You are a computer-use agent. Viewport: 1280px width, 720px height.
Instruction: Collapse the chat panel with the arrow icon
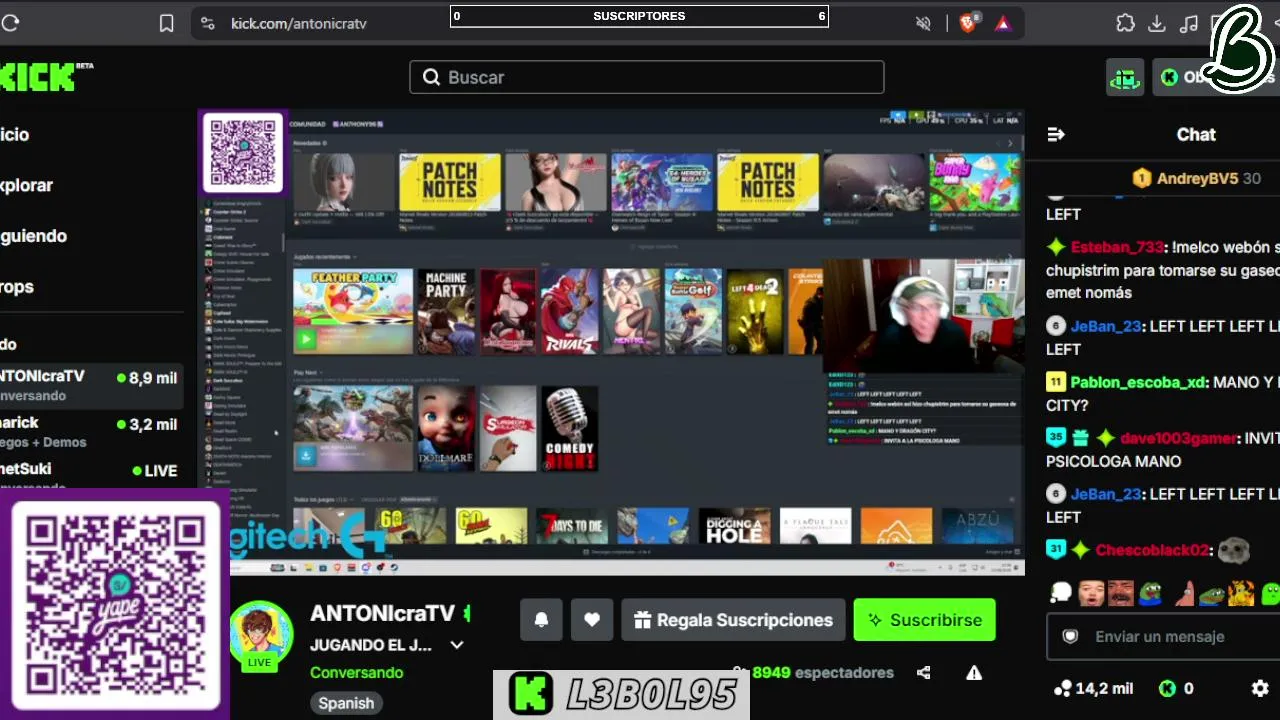click(x=1056, y=134)
